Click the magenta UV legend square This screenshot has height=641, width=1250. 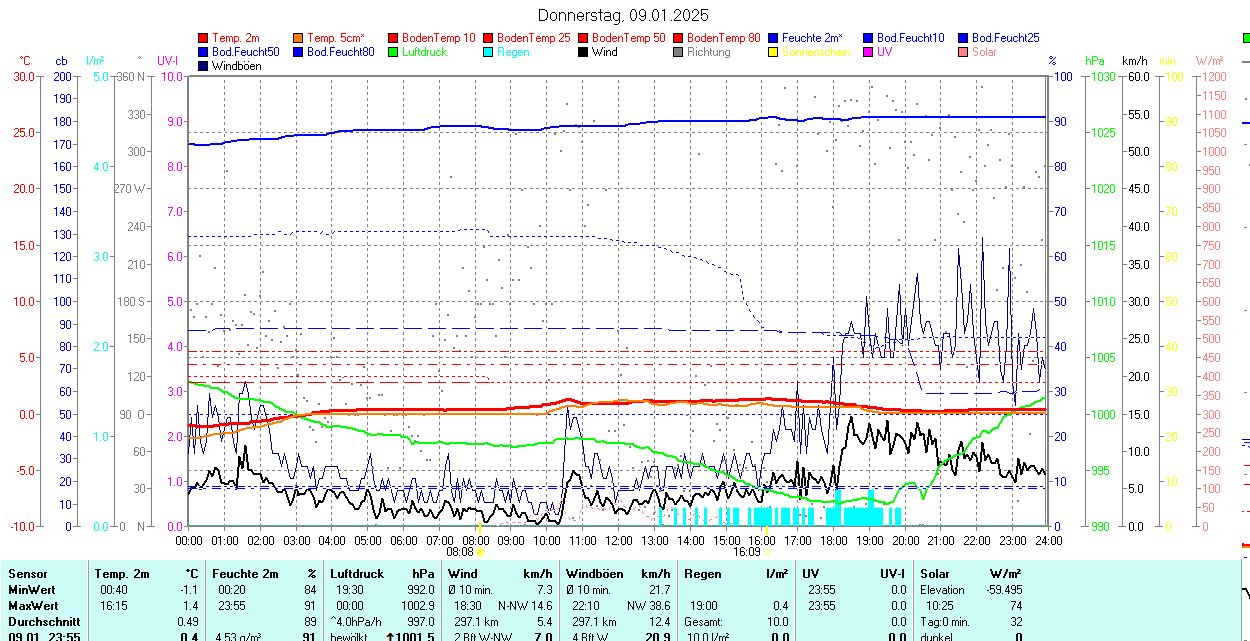(868, 52)
